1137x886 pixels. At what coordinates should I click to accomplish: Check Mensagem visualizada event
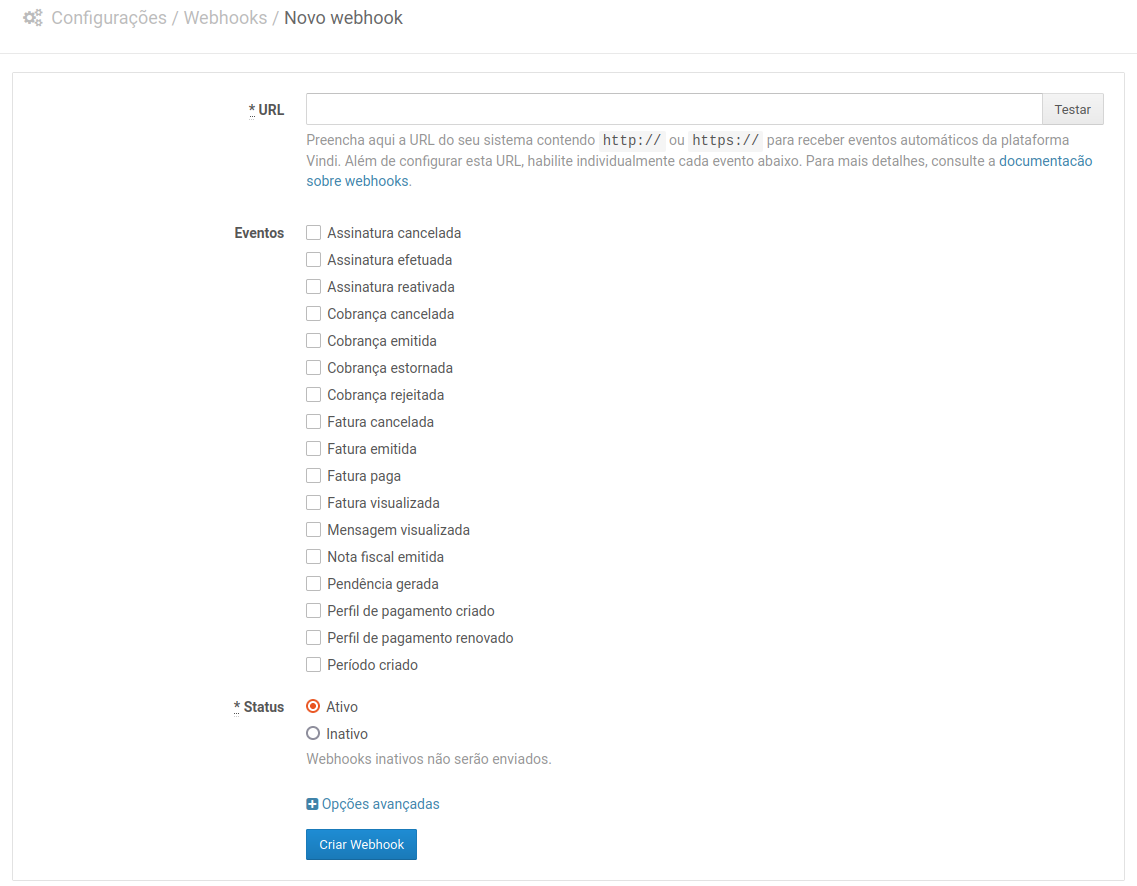pyautogui.click(x=313, y=529)
